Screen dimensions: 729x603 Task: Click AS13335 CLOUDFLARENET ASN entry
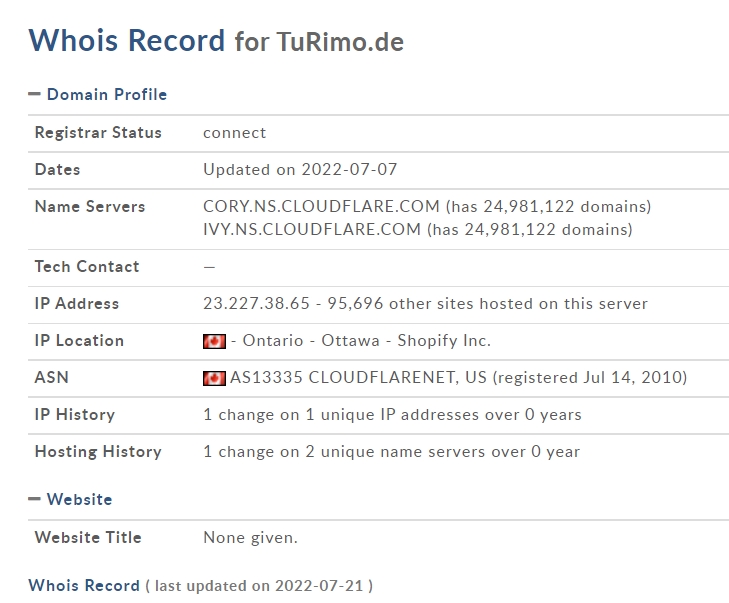(x=358, y=378)
